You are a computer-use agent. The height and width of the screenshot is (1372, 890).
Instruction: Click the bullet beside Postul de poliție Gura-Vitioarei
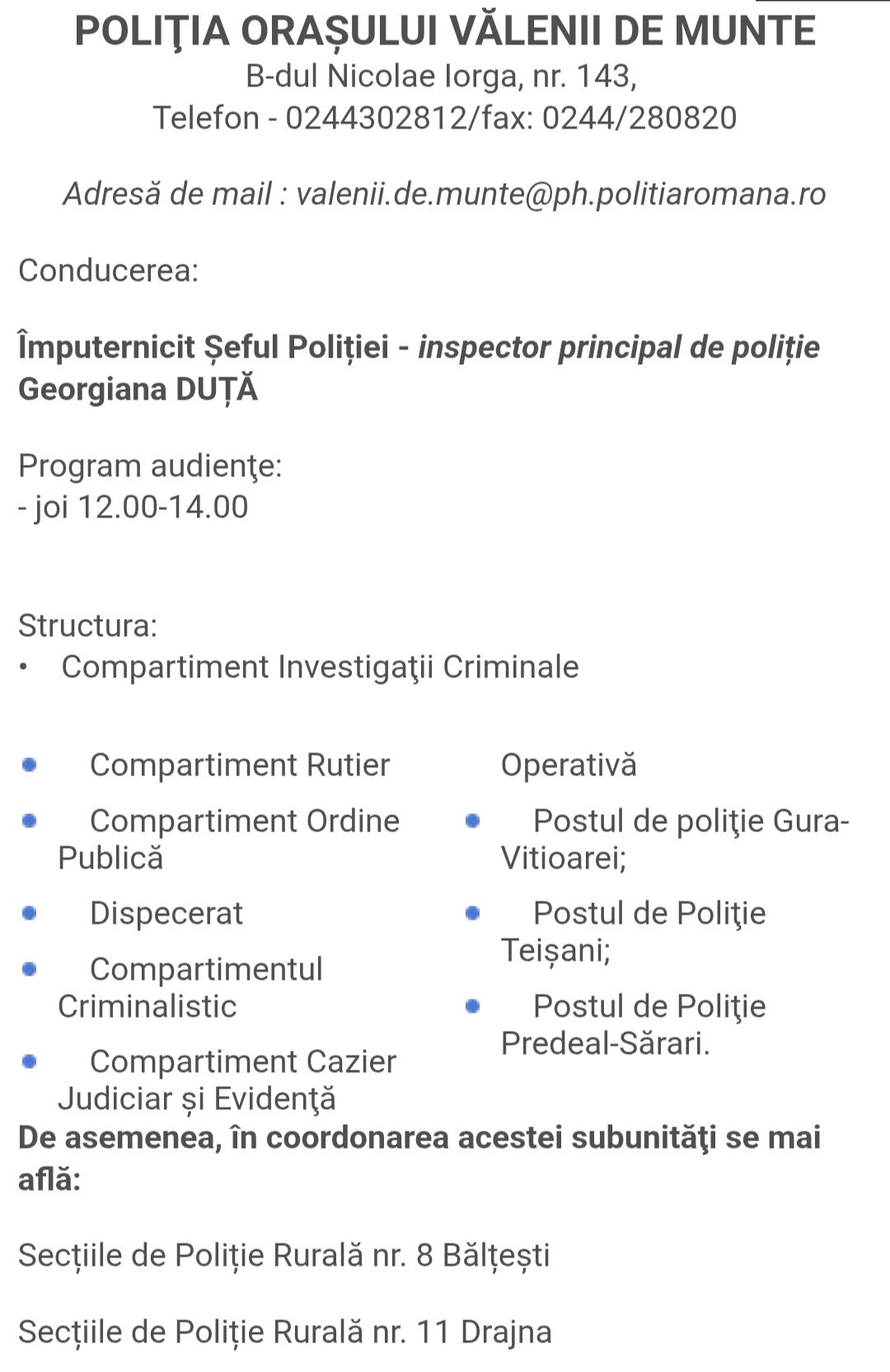pyautogui.click(x=473, y=821)
